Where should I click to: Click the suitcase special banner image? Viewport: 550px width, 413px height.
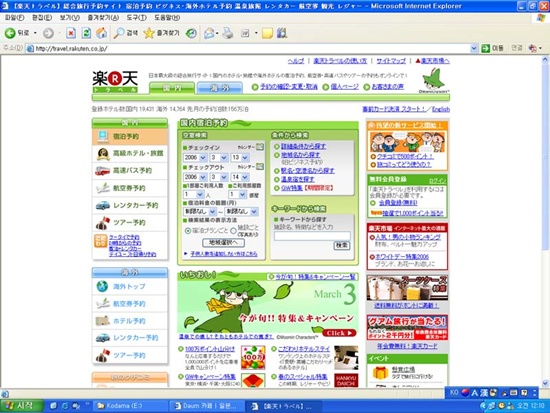407,288
